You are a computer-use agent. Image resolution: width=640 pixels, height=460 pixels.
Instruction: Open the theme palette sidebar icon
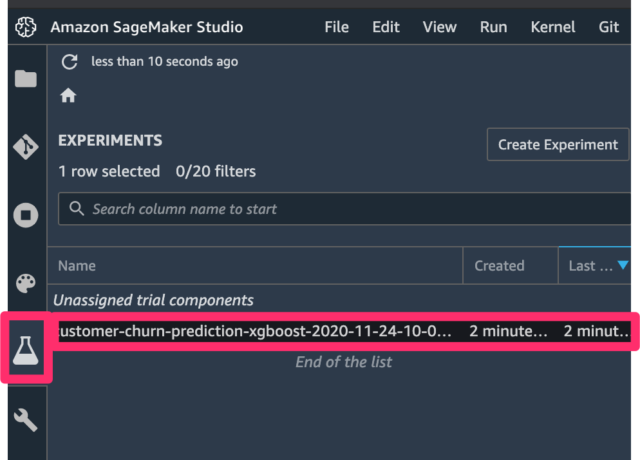(26, 283)
